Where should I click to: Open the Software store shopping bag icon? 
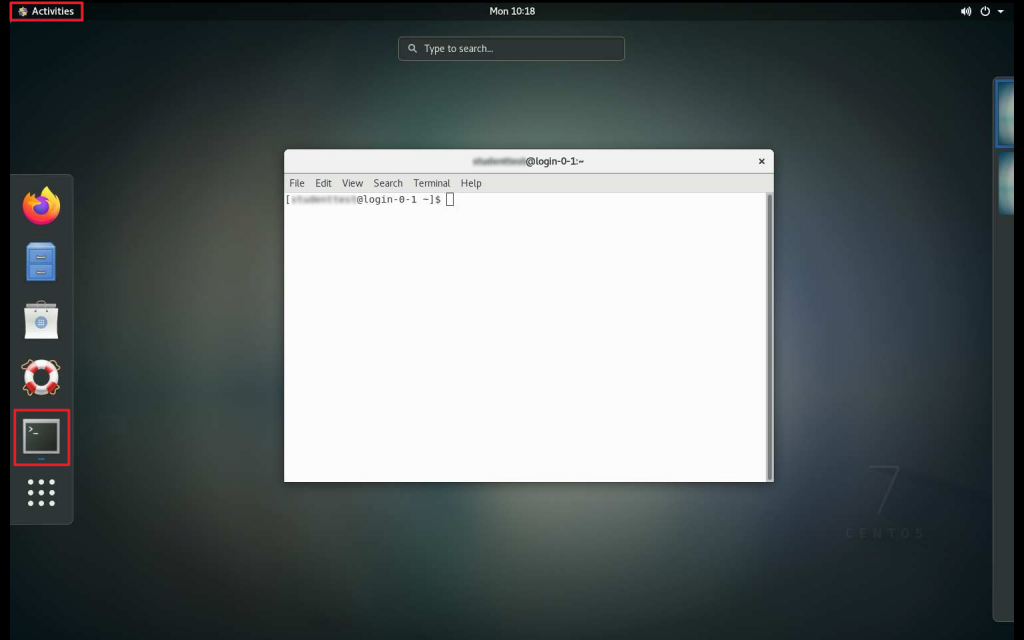tap(41, 320)
